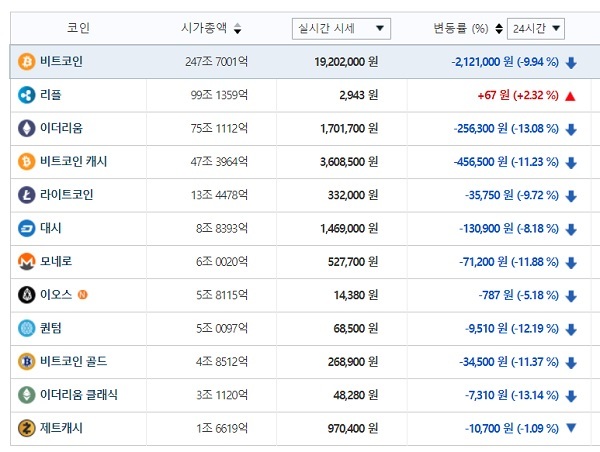Open the 실시간 시세 dropdown
This screenshot has width=600, height=452.
[x=341, y=29]
